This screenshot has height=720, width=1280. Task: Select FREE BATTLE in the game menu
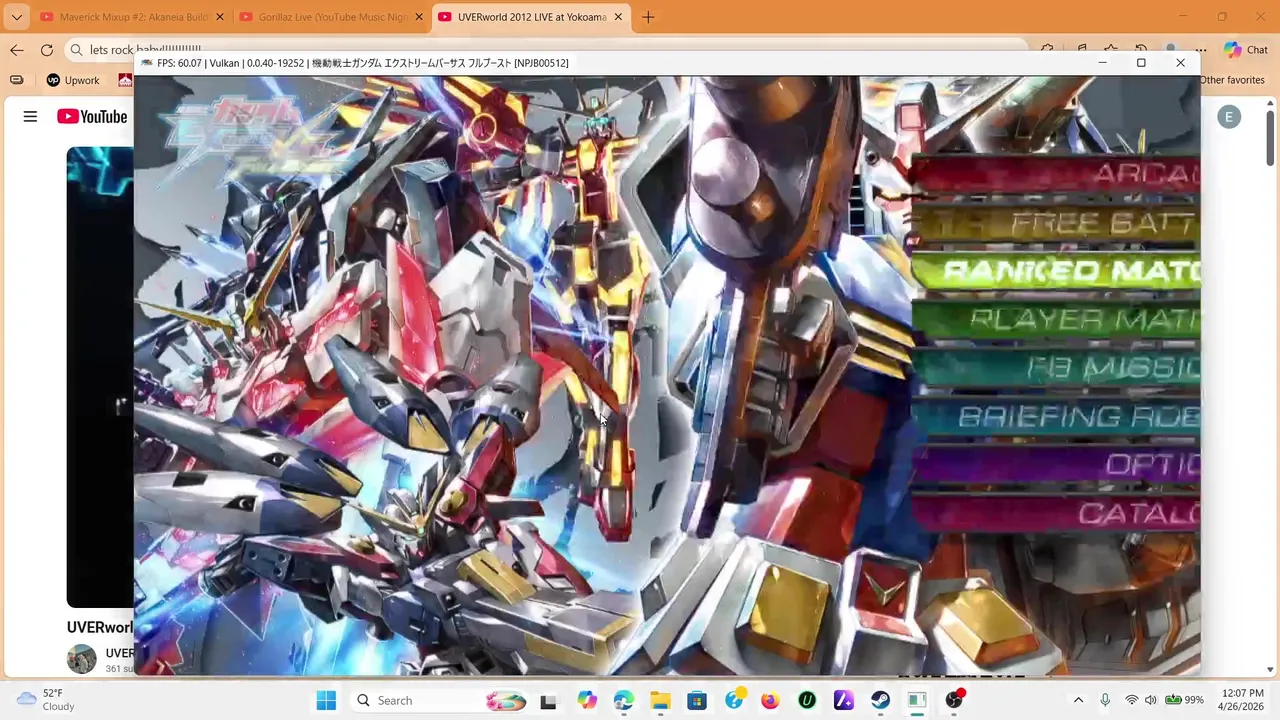coord(1056,223)
